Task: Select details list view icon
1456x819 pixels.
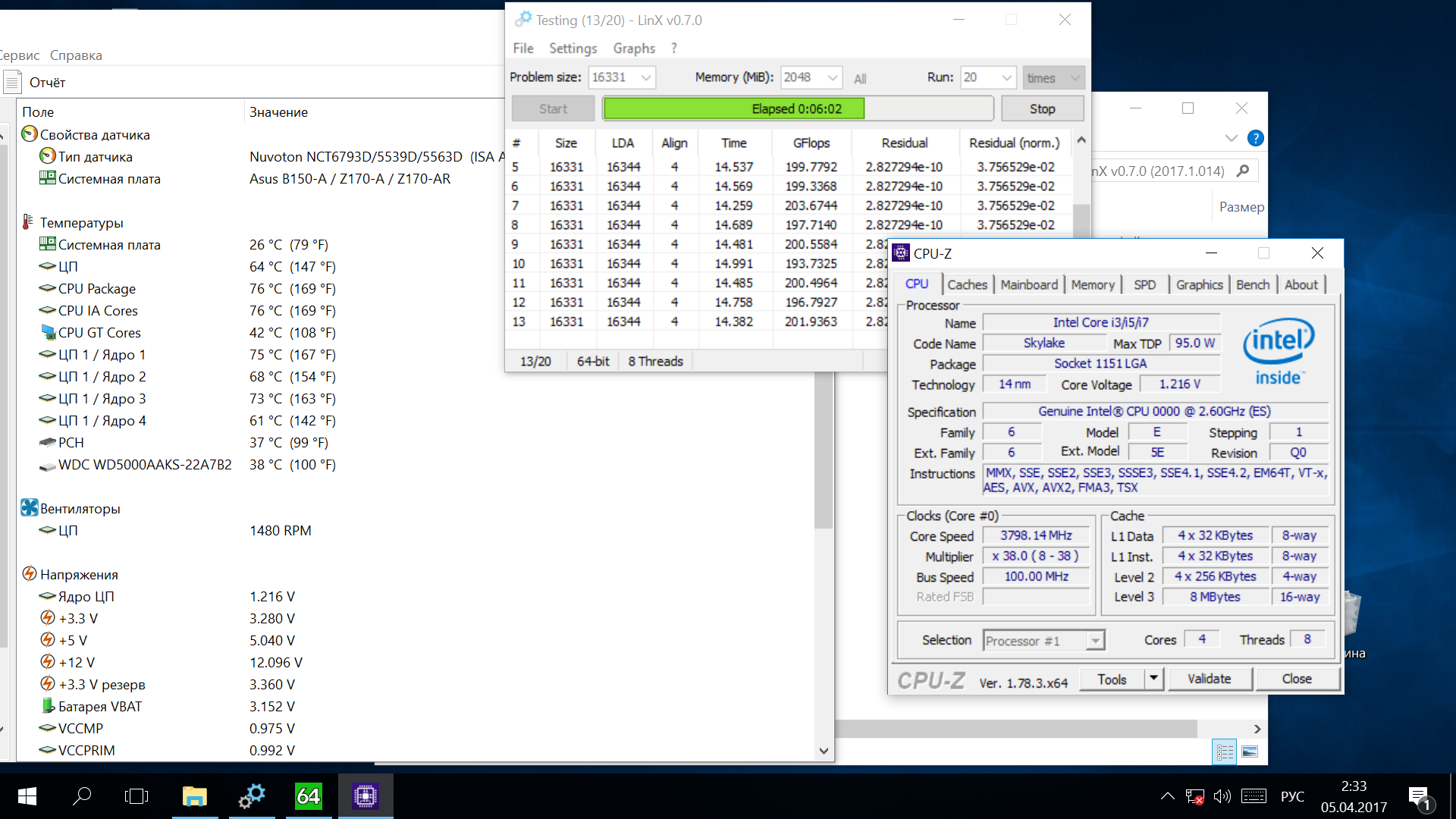Action: coord(1225,752)
